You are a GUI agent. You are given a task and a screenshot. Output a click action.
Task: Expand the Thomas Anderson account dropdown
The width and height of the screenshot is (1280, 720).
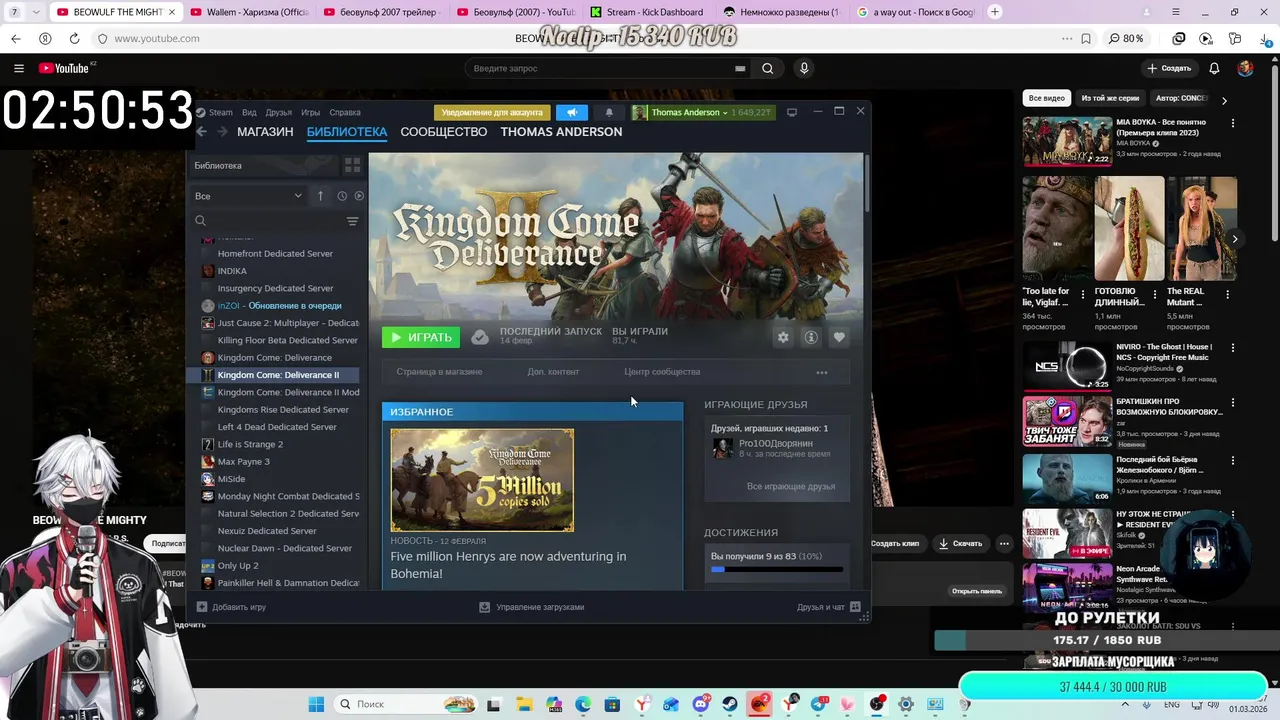(x=701, y=112)
